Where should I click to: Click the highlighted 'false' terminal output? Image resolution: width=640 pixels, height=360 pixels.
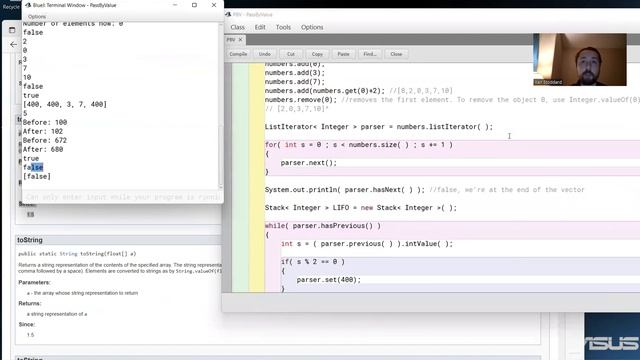[x=33, y=167]
